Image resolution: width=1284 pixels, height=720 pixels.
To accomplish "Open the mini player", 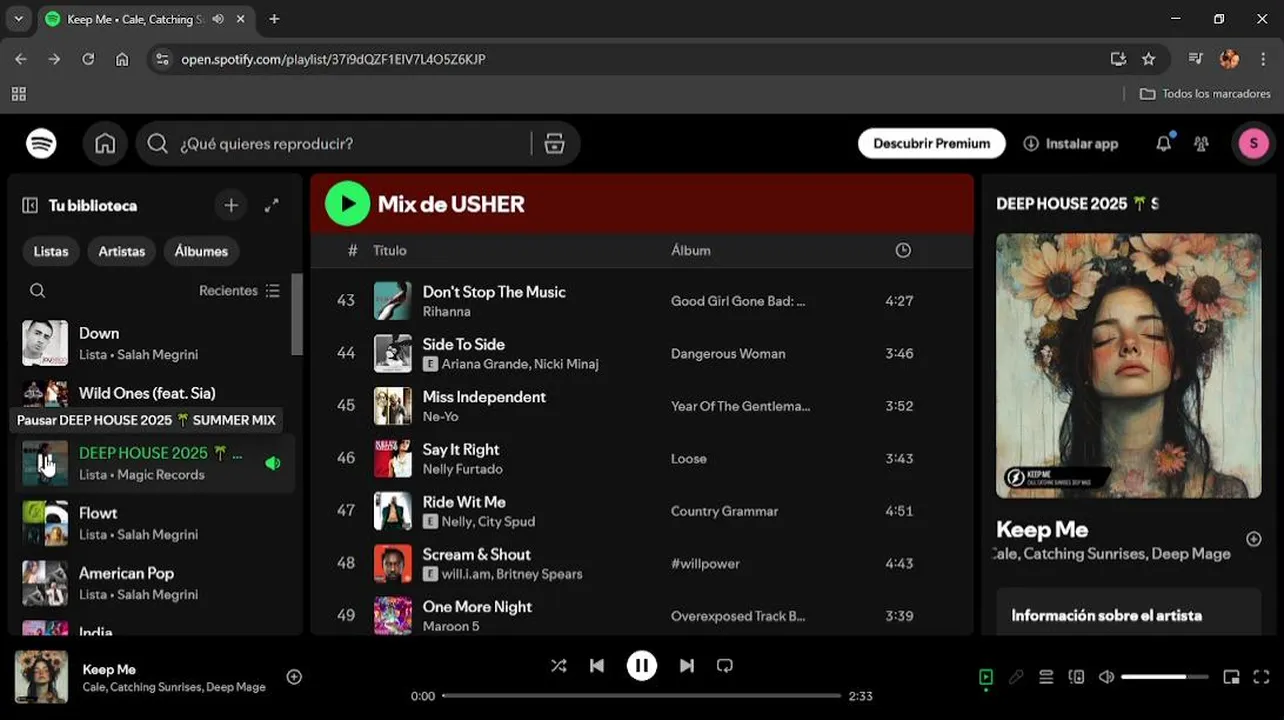I will pos(1231,677).
